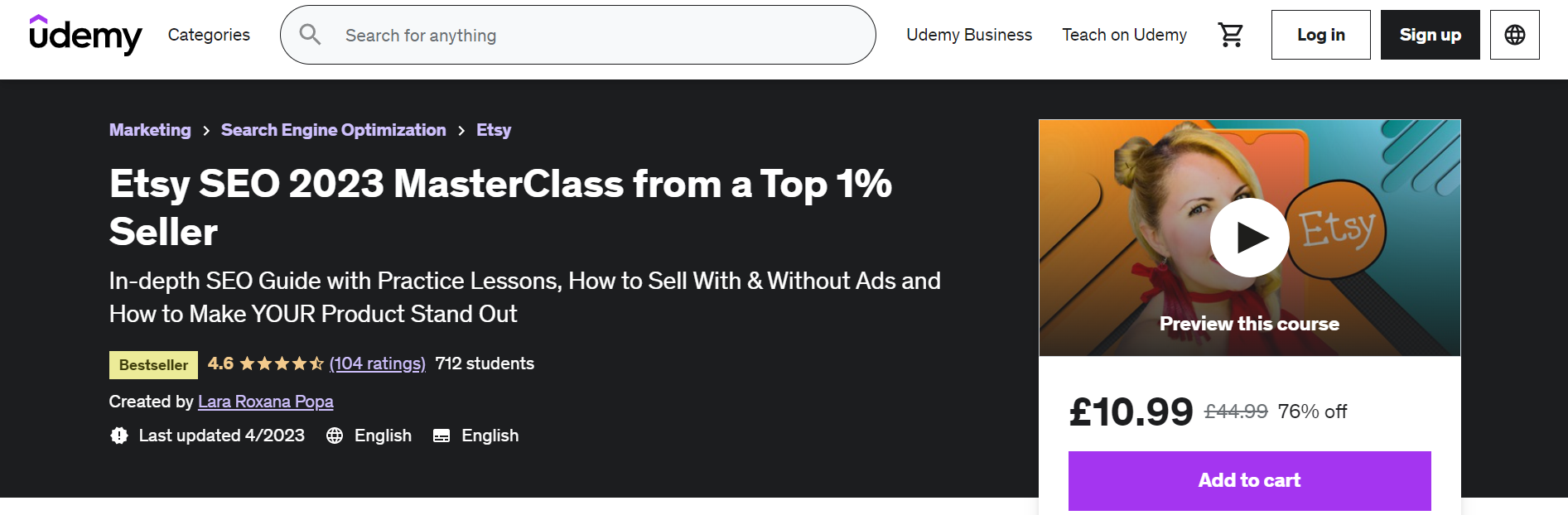Add the course to cart
The width and height of the screenshot is (1568, 515).
tap(1249, 480)
